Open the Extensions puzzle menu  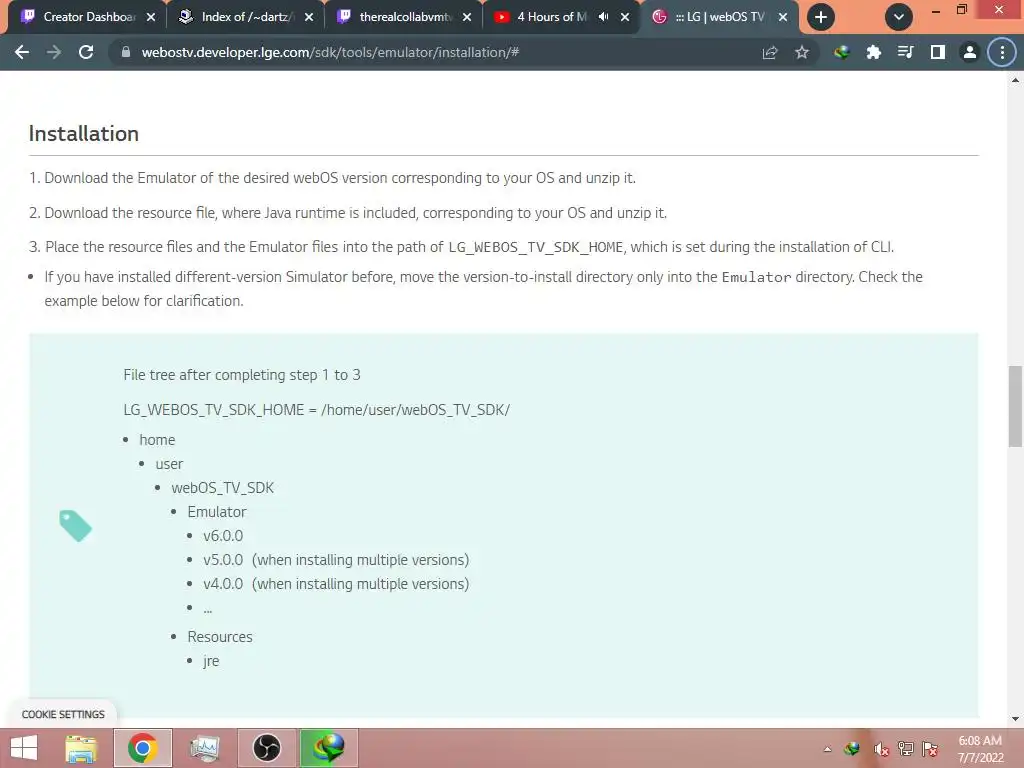point(873,52)
